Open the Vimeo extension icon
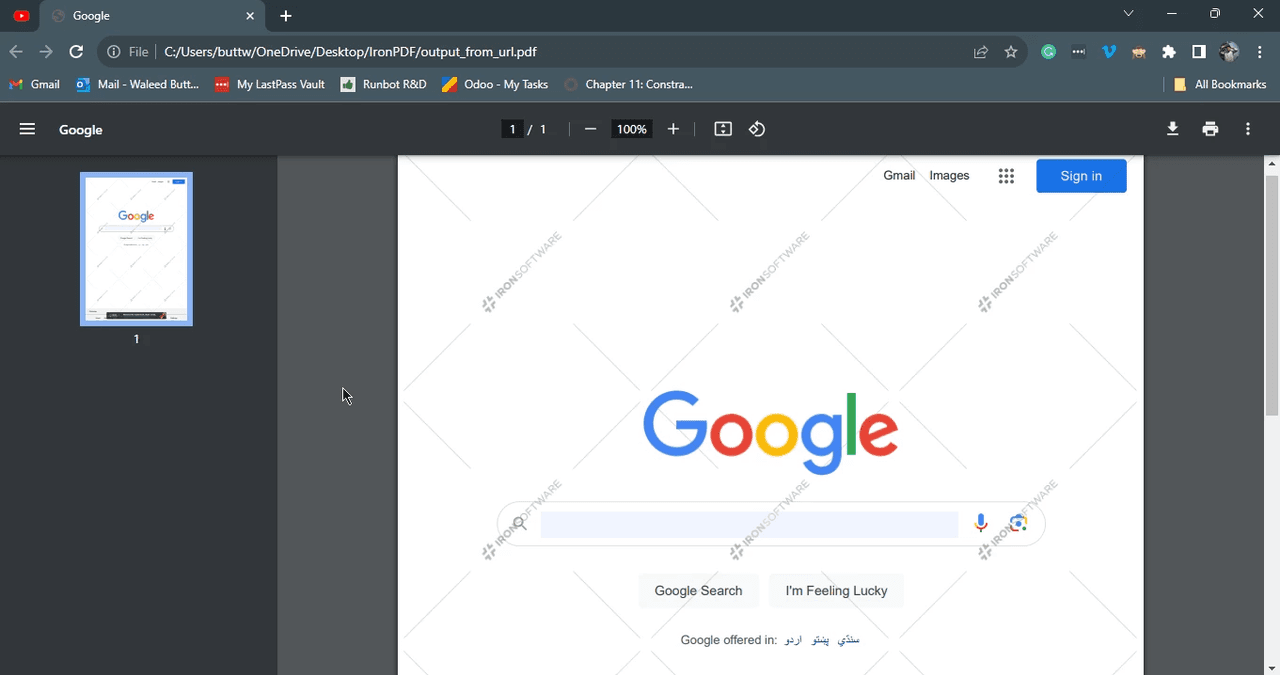Screen dimensions: 1280x675 pyautogui.click(x=1108, y=52)
